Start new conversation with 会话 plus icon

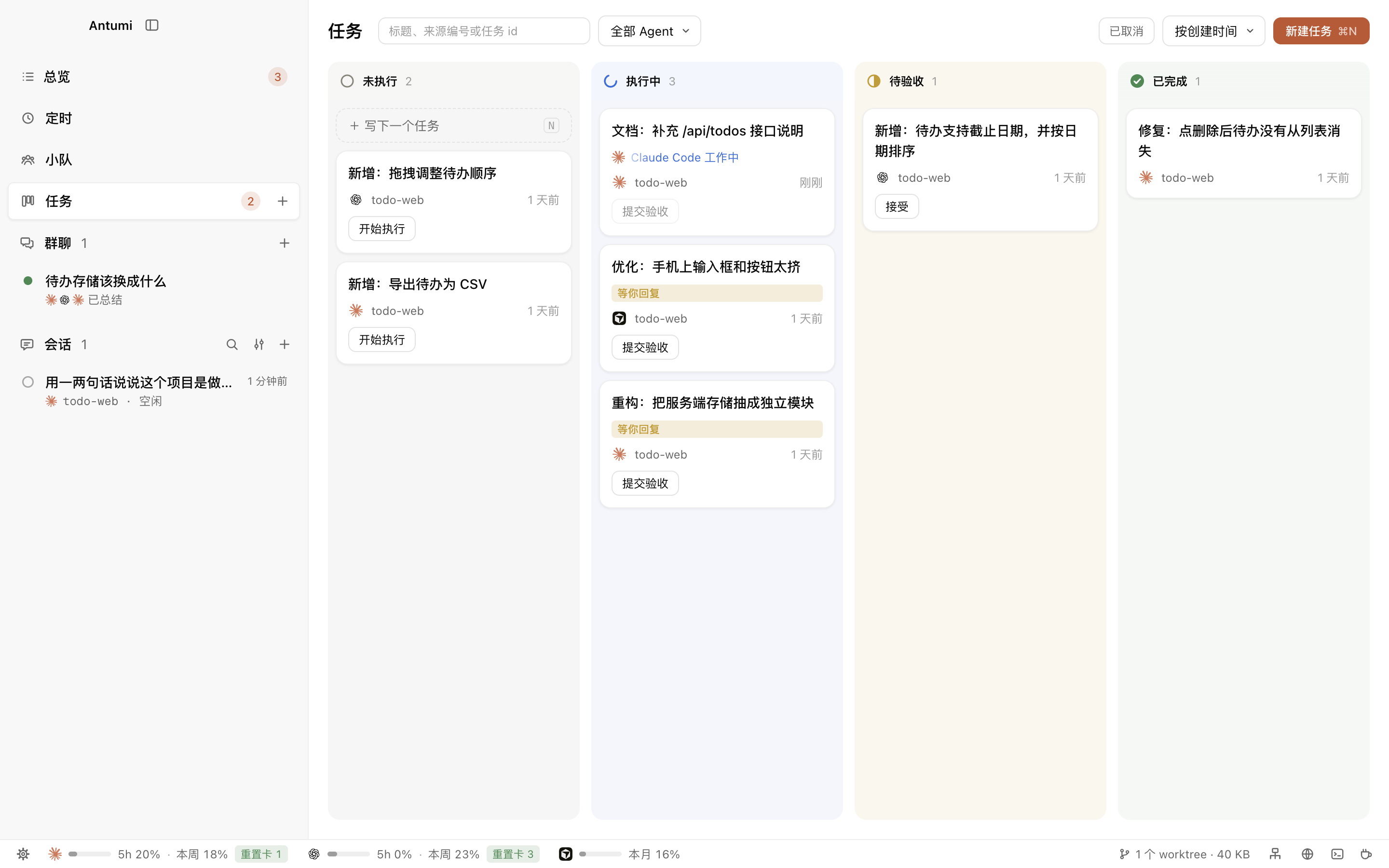[284, 344]
